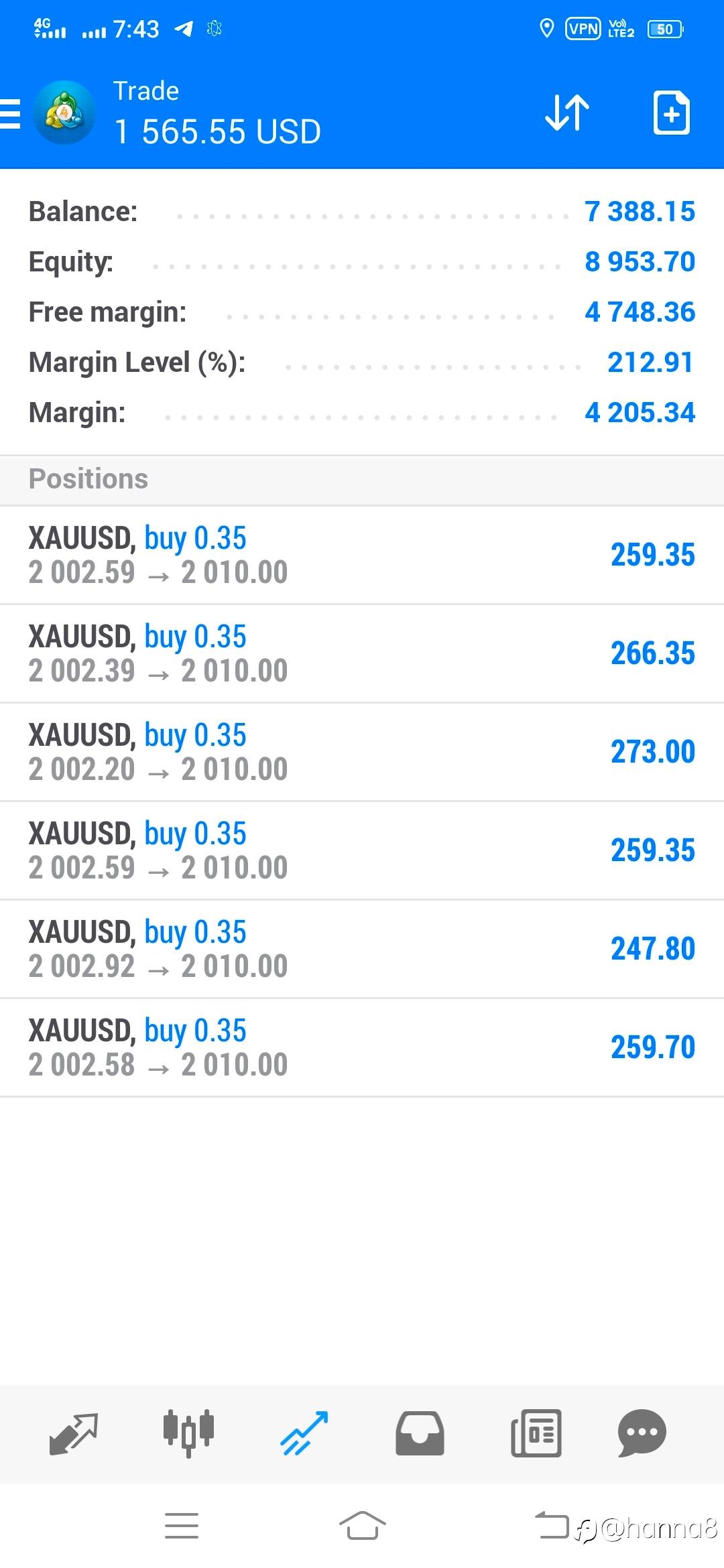Viewport: 724px width, 1568px height.
Task: Open the hamburger side menu
Action: (10, 113)
